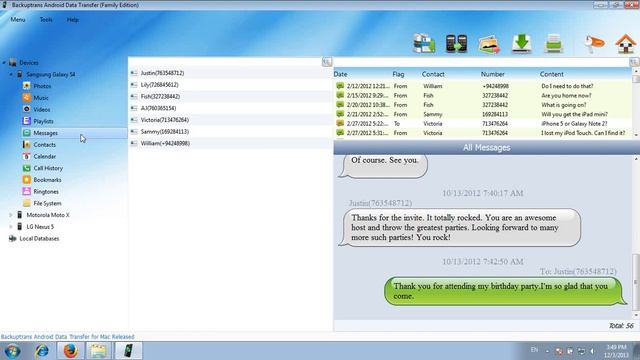
Task: Select Ringtones in the sidebar
Action: click(x=46, y=191)
